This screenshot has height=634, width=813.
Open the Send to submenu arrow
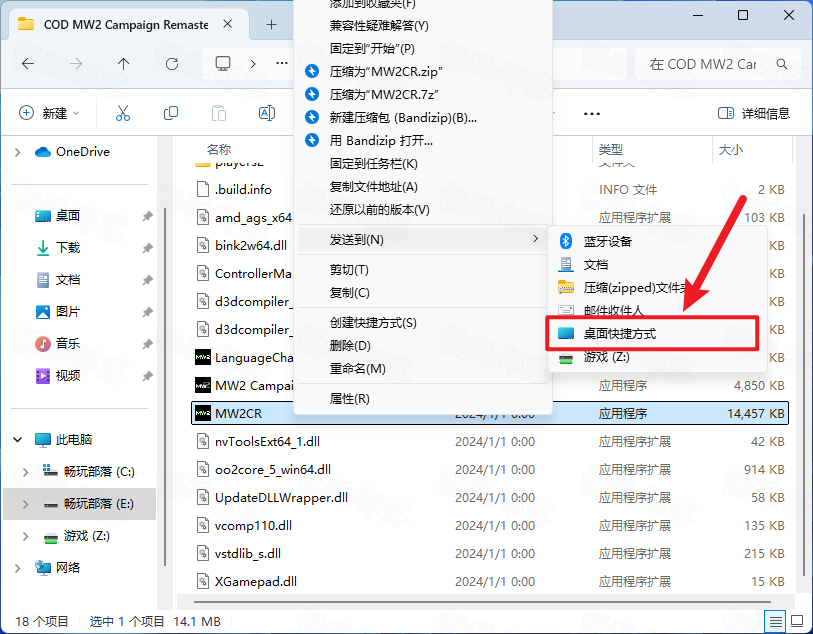tap(536, 239)
